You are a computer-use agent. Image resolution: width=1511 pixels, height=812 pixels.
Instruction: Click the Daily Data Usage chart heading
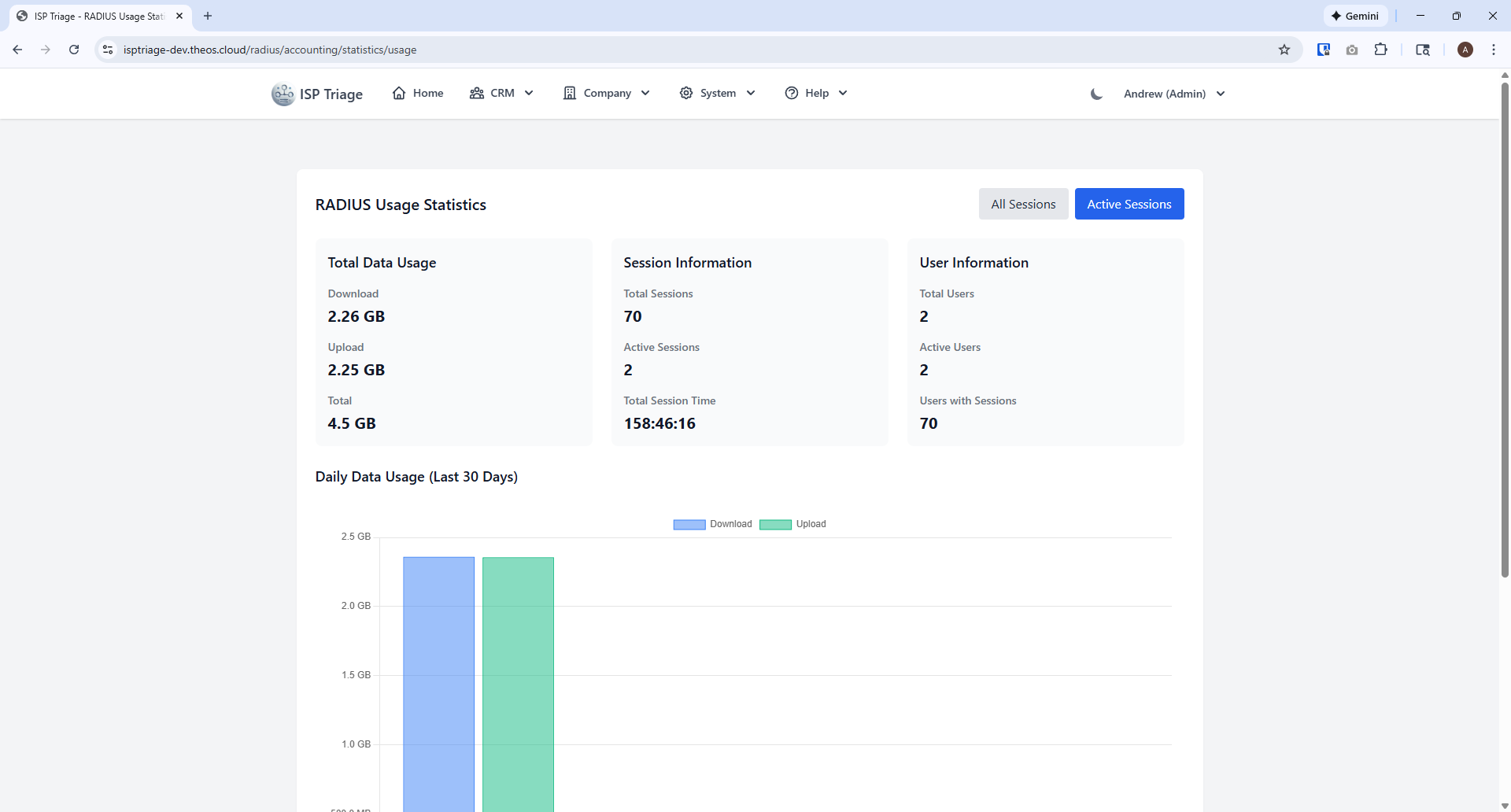pyautogui.click(x=416, y=477)
